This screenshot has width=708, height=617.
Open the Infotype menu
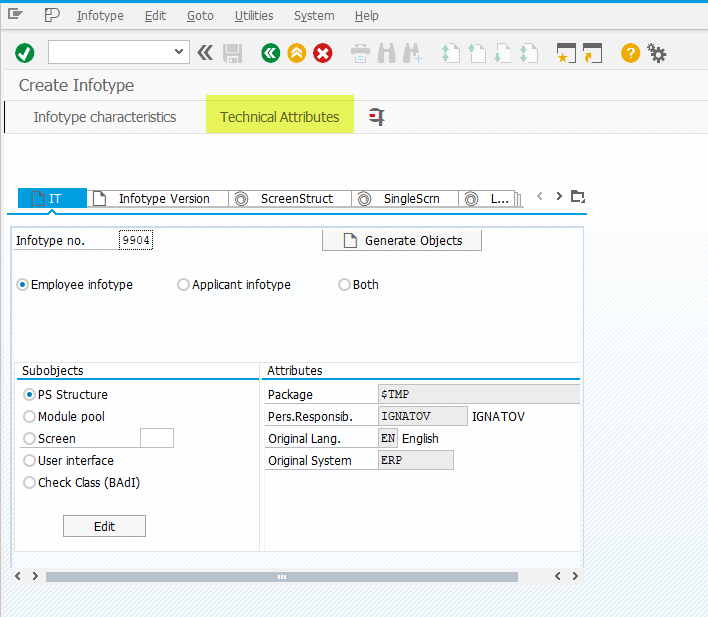pyautogui.click(x=100, y=16)
